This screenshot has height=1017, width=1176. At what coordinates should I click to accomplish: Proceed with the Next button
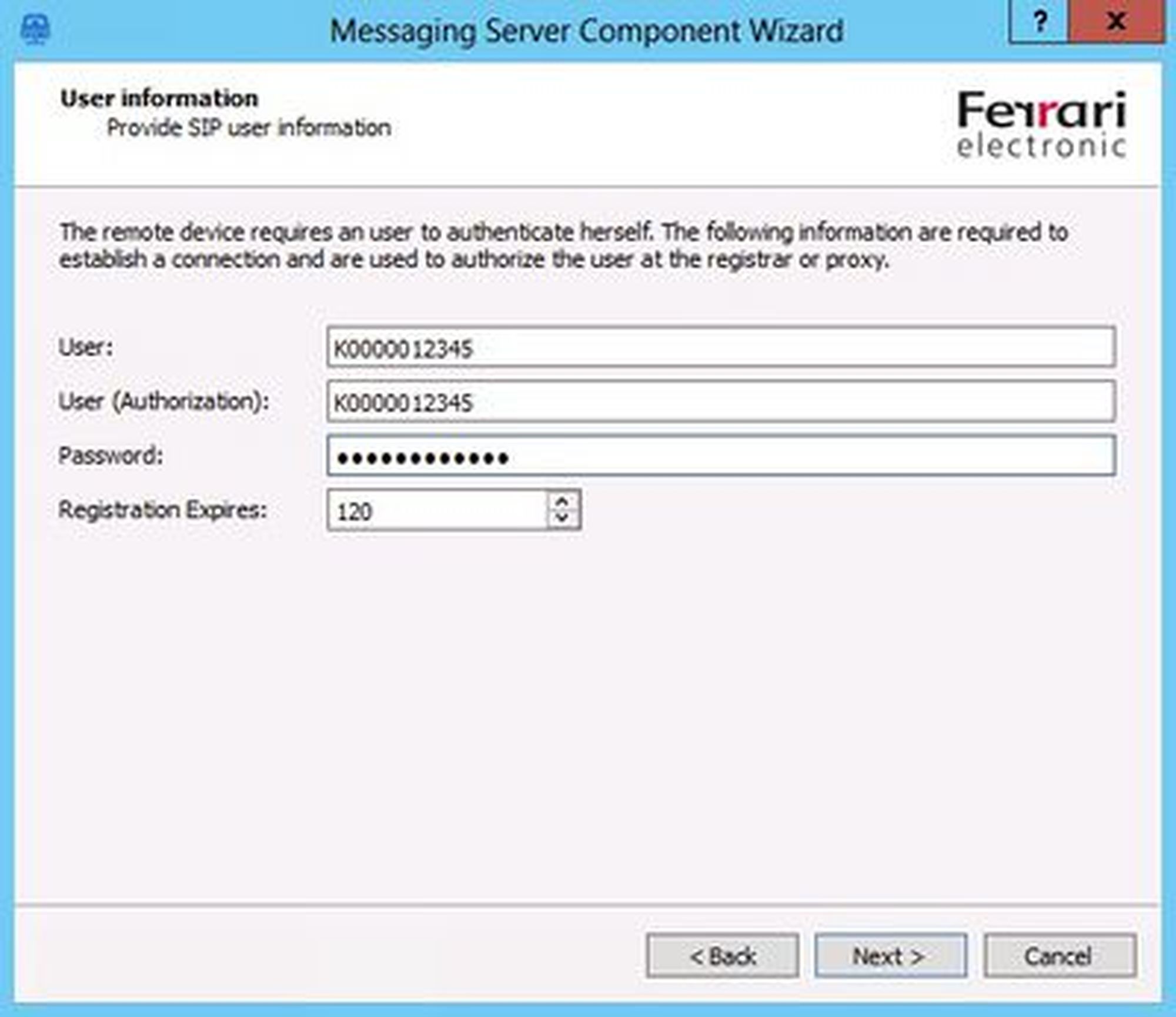[x=890, y=956]
